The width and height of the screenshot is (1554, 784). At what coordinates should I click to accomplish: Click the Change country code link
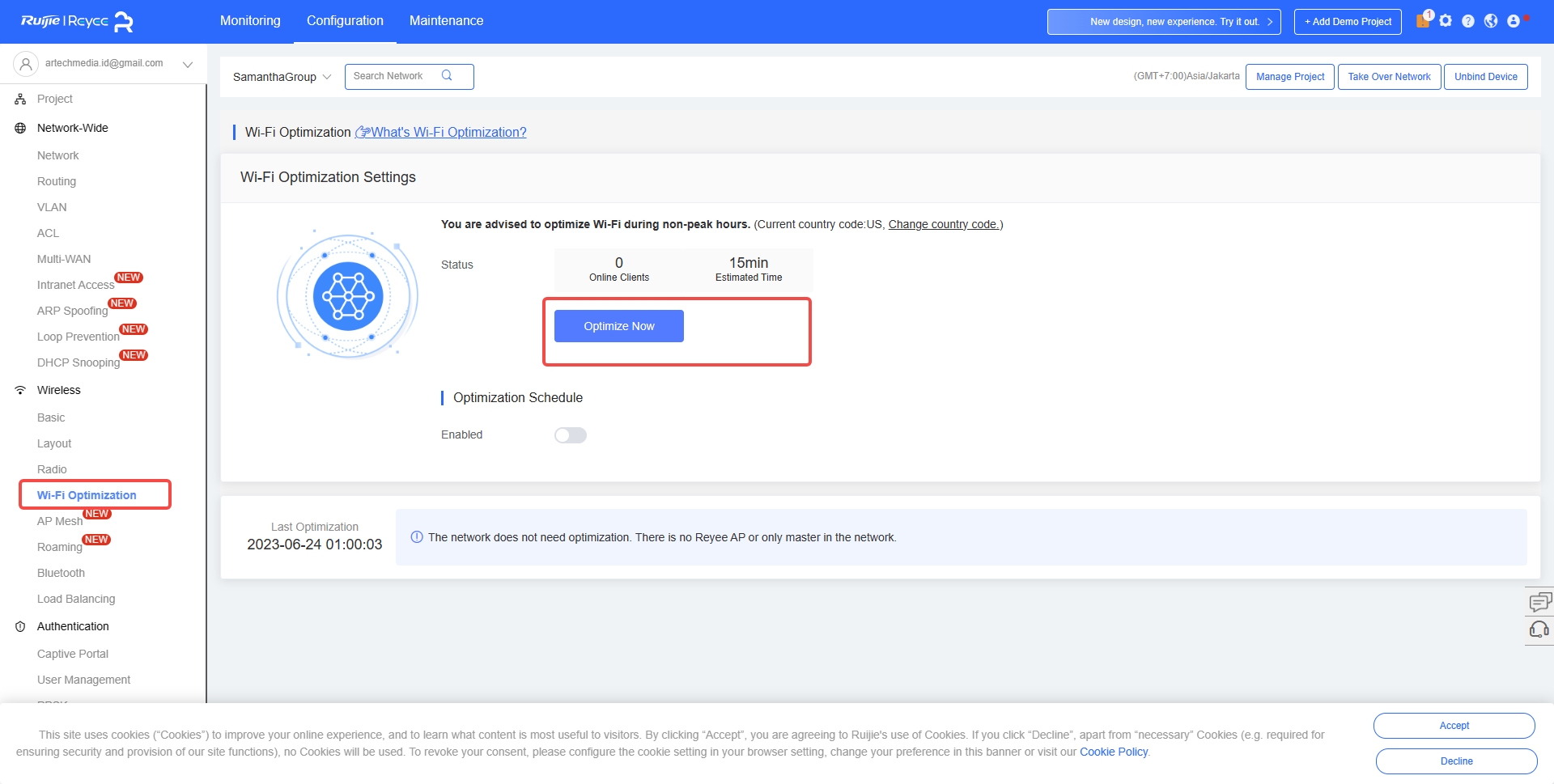point(944,224)
